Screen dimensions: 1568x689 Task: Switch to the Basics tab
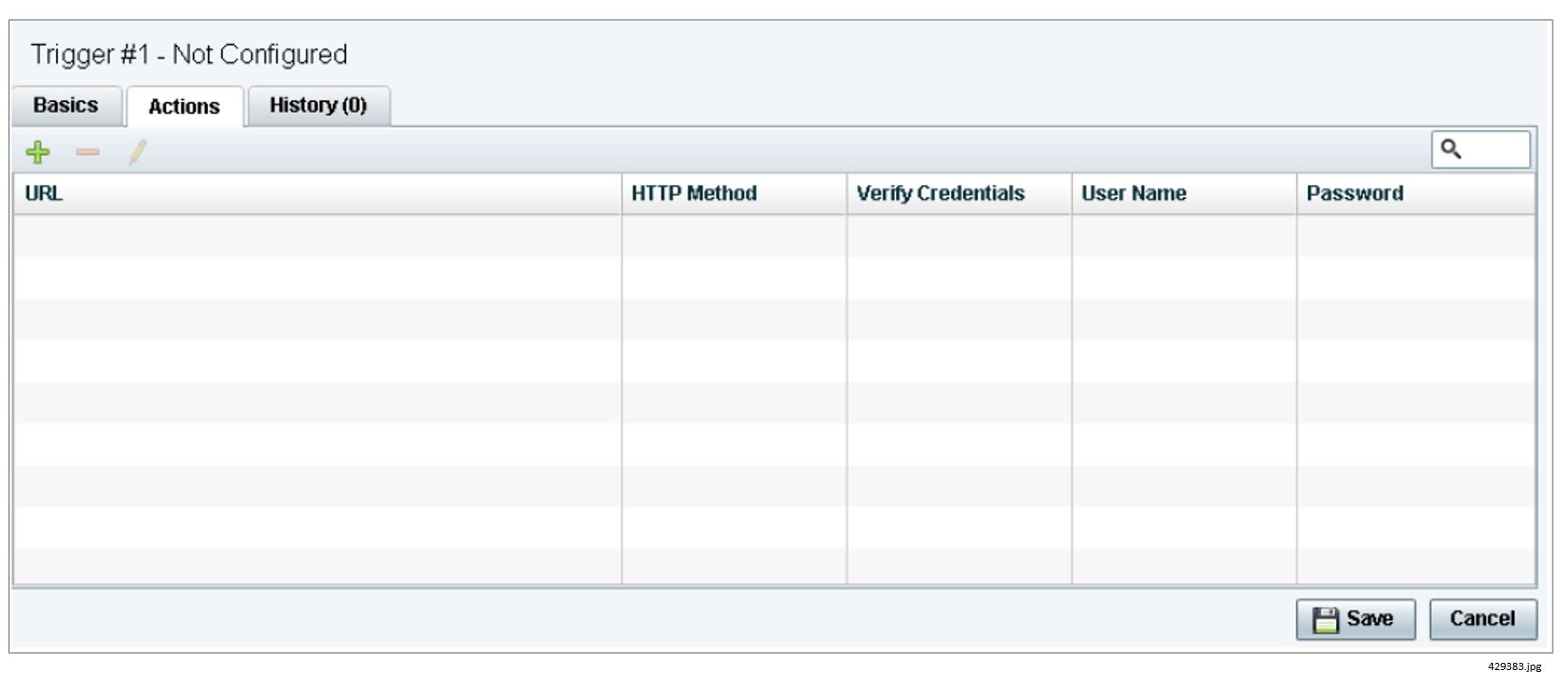(66, 106)
